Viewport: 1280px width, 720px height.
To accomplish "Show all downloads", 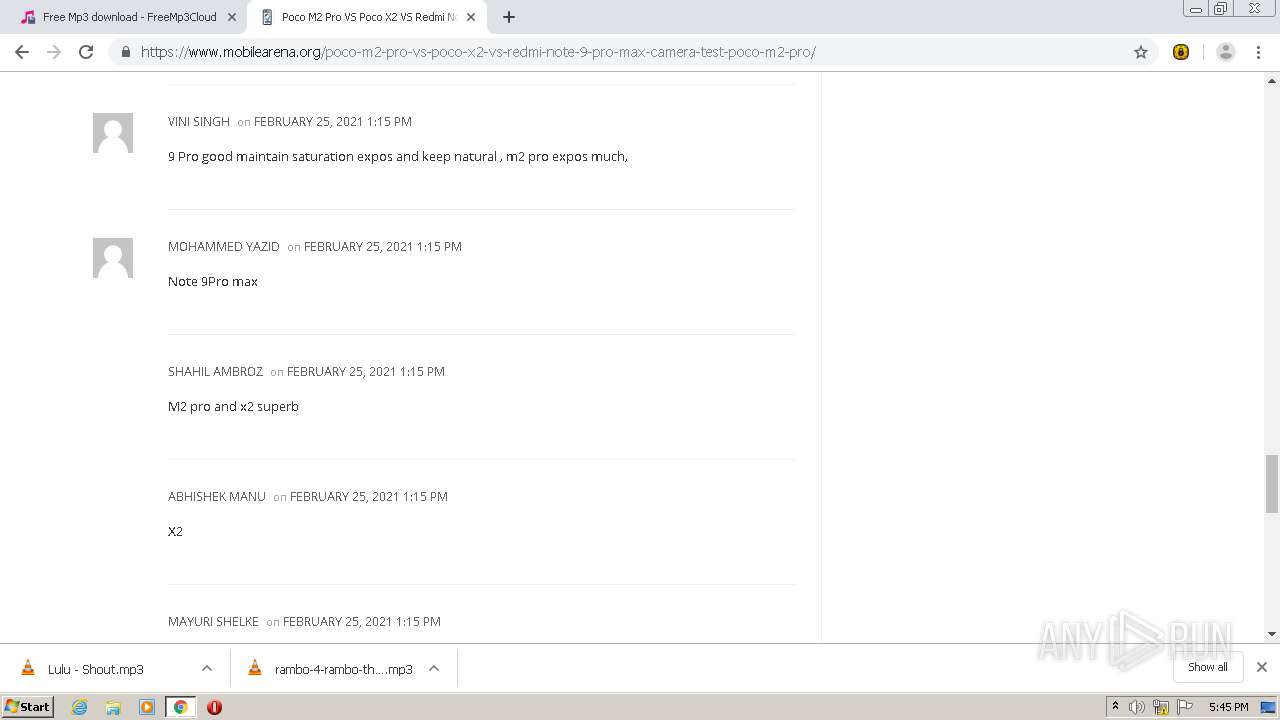I will point(1207,667).
